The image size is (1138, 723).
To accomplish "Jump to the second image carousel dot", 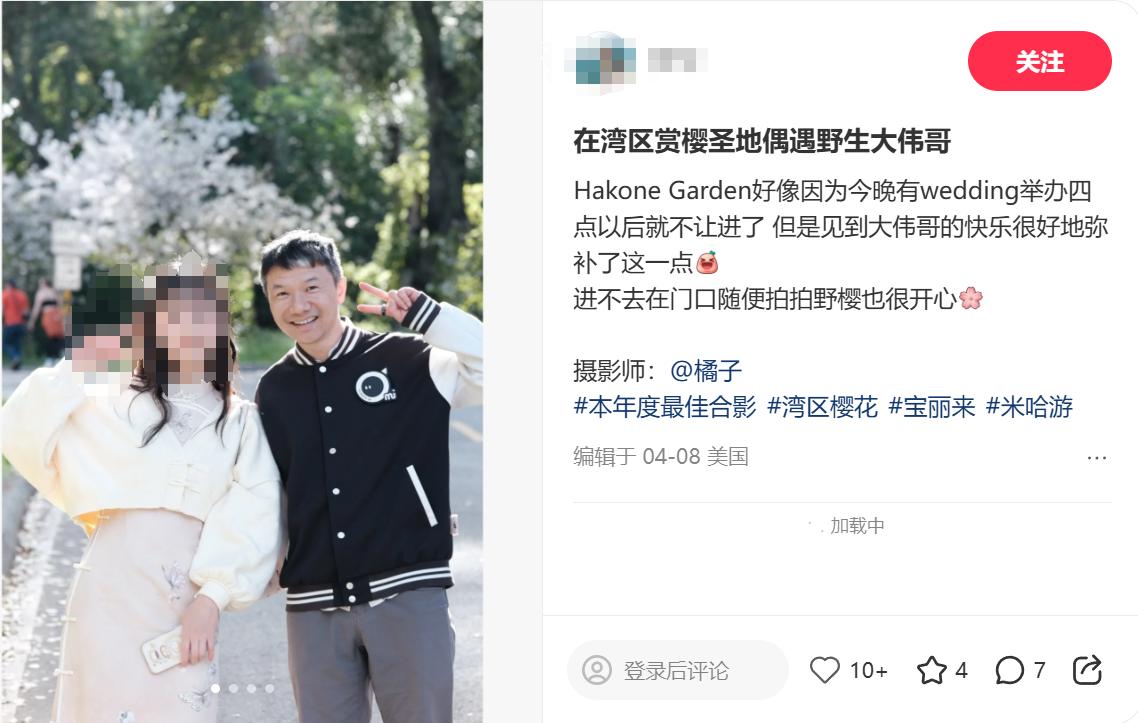I will coord(233,688).
